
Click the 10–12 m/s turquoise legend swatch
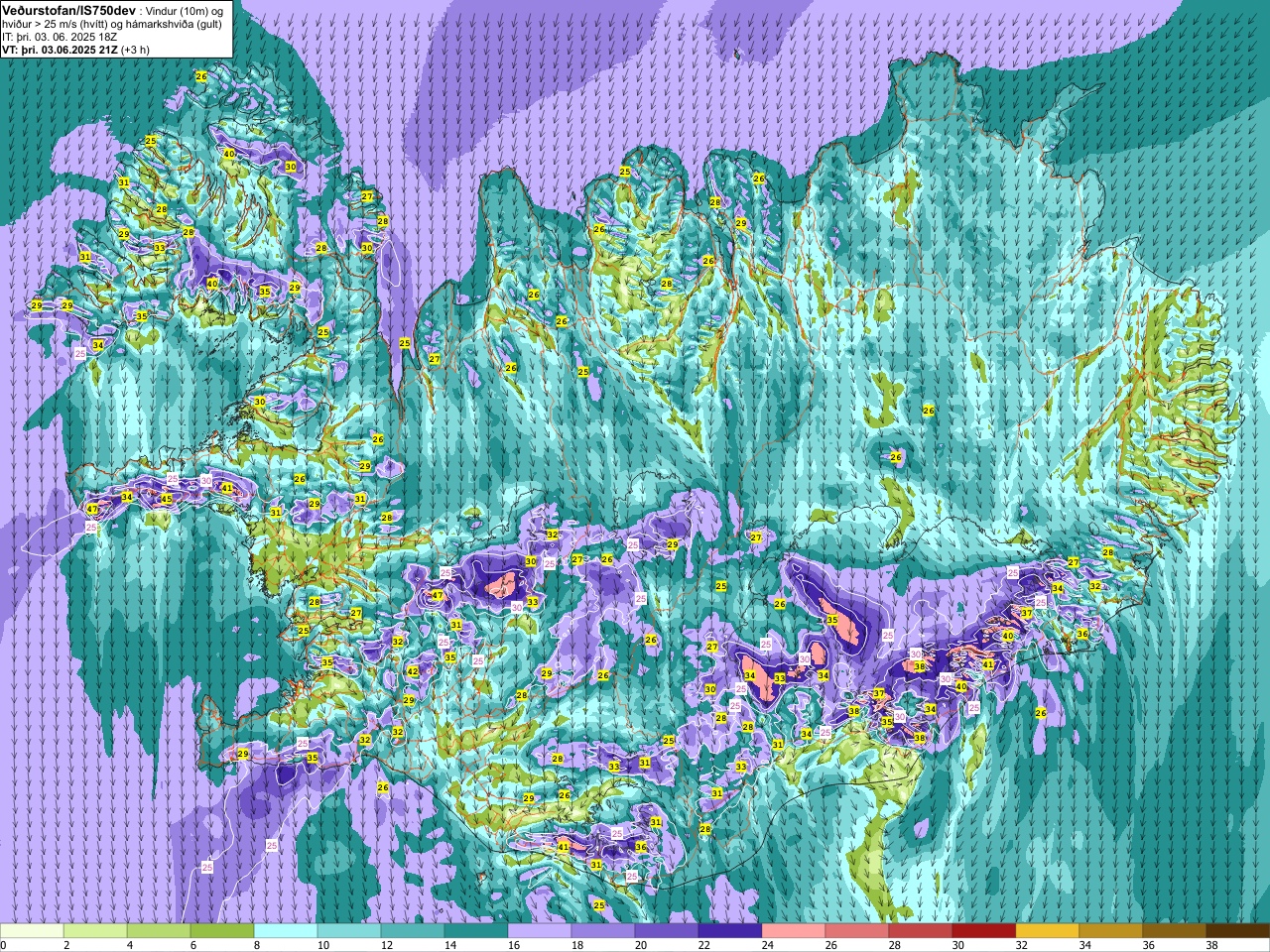[x=349, y=931]
